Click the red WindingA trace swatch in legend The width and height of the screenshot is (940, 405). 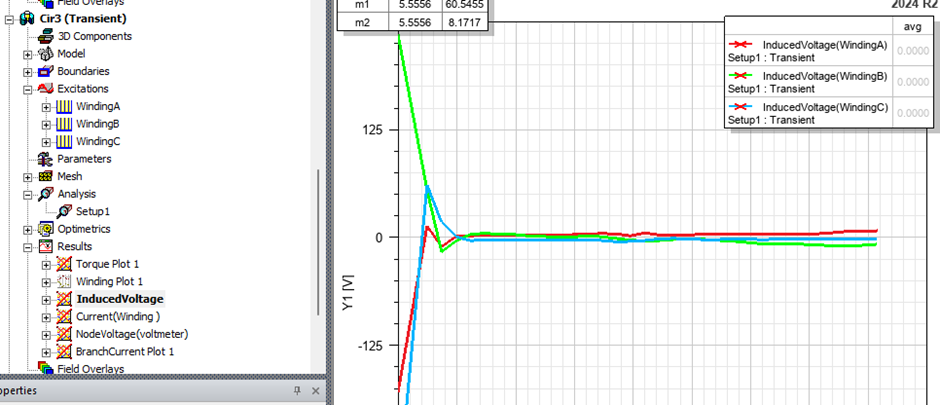tap(742, 44)
